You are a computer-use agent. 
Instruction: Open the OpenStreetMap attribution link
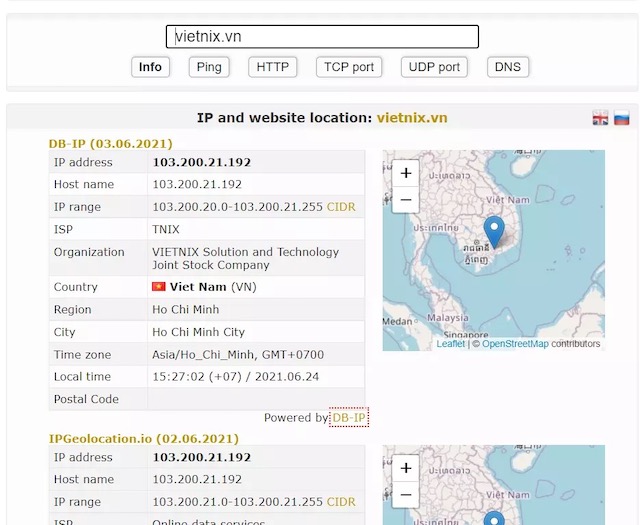[x=515, y=344]
